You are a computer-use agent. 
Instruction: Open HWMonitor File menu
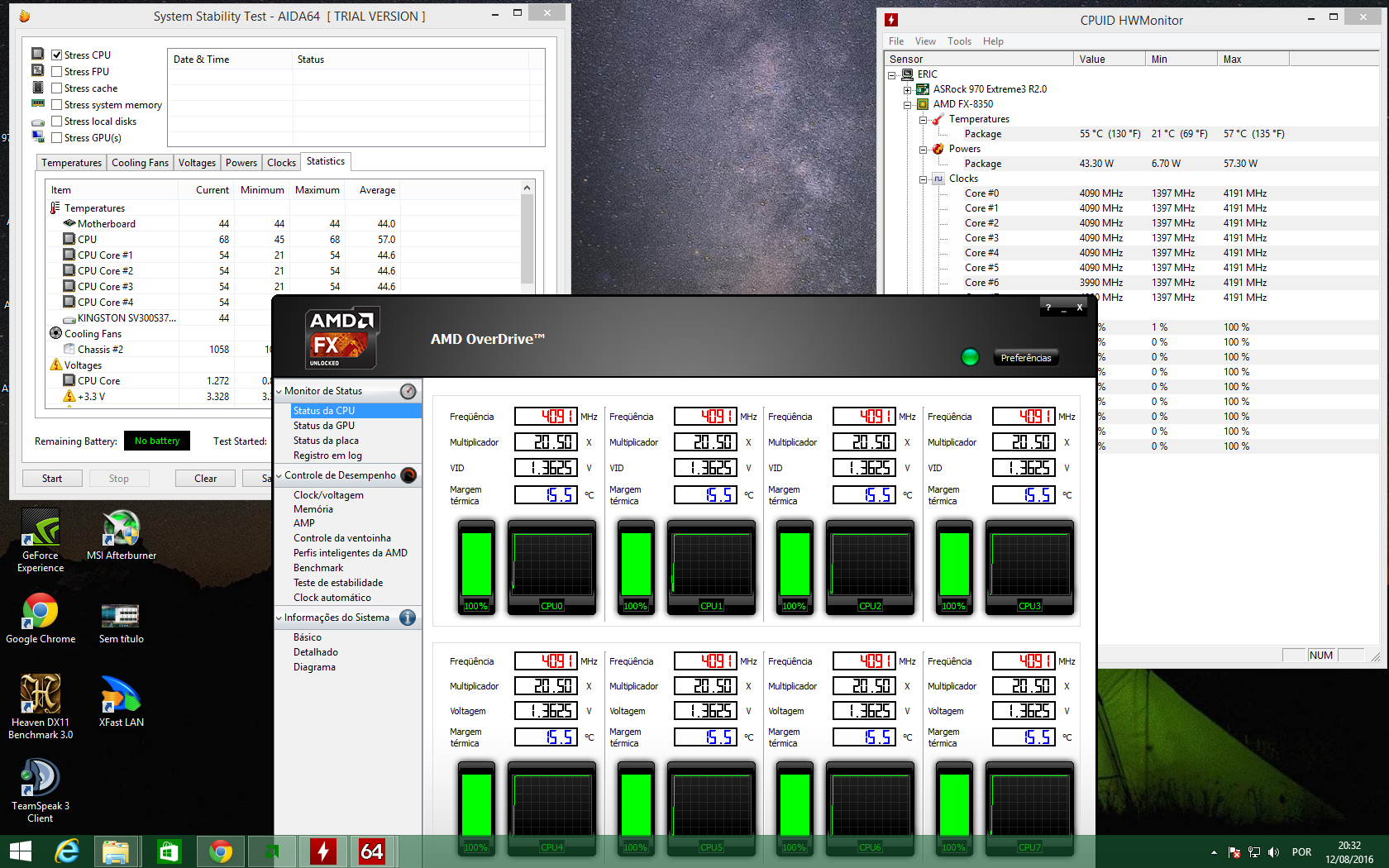click(x=896, y=41)
